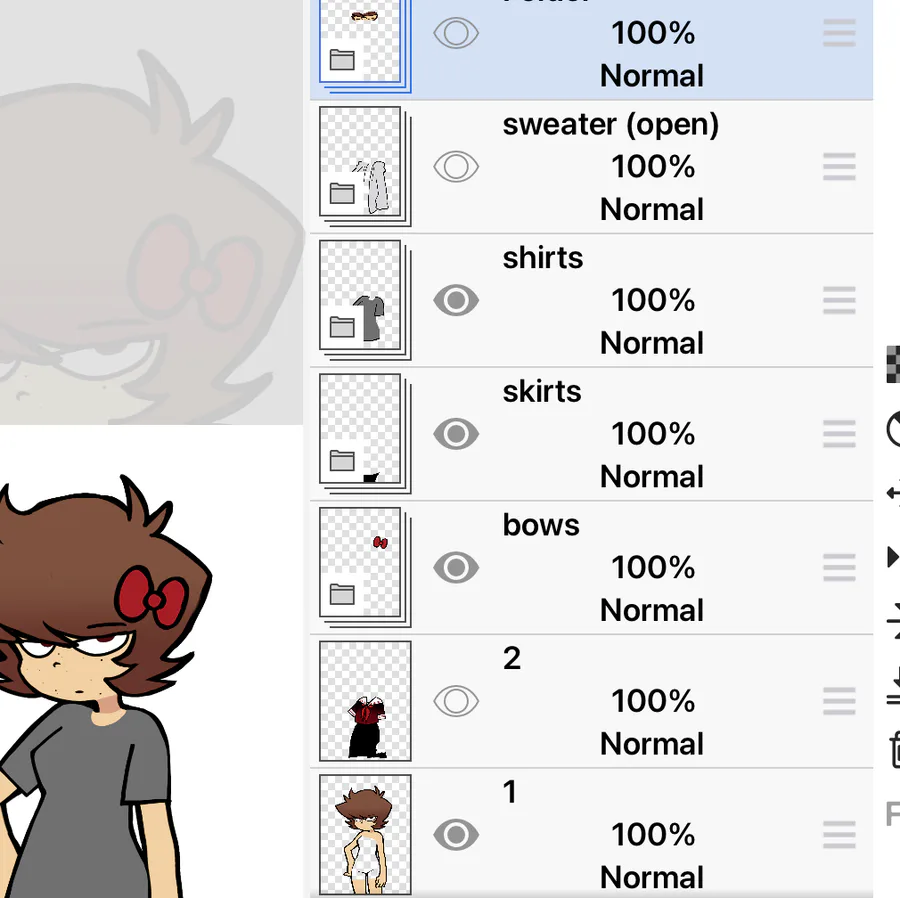Click the bows layer name
Screen dimensions: 900x898
(541, 525)
